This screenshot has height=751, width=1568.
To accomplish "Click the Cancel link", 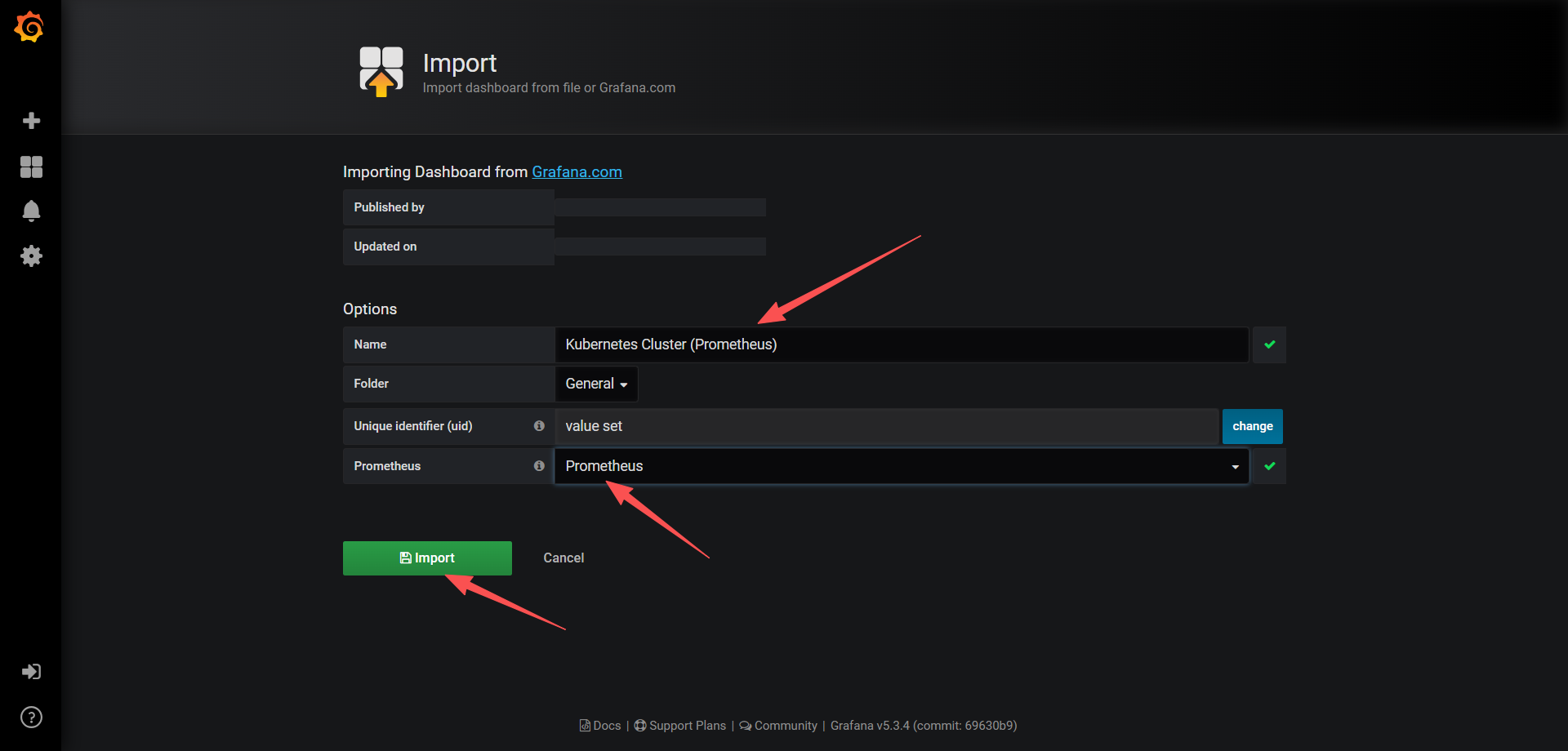I will point(563,558).
